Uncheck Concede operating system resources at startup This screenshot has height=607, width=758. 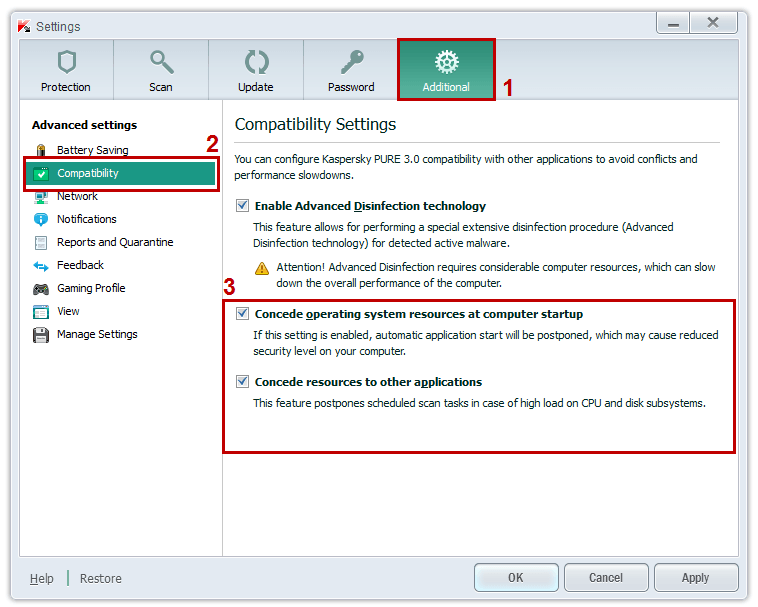pyautogui.click(x=243, y=314)
